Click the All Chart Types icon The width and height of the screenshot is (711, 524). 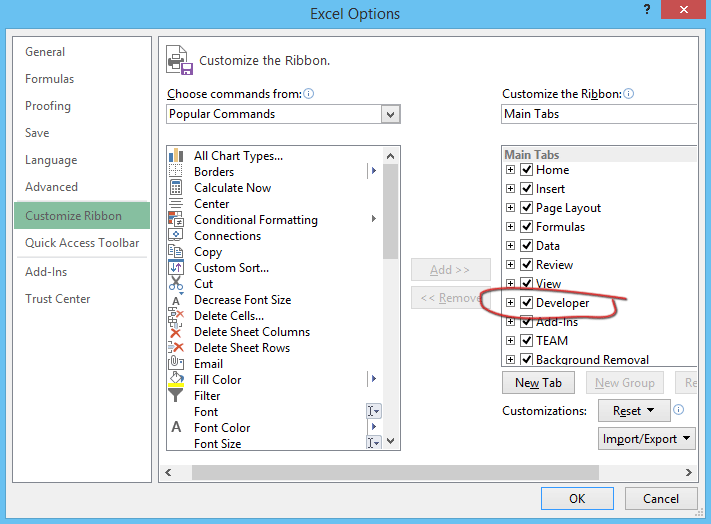point(176,155)
